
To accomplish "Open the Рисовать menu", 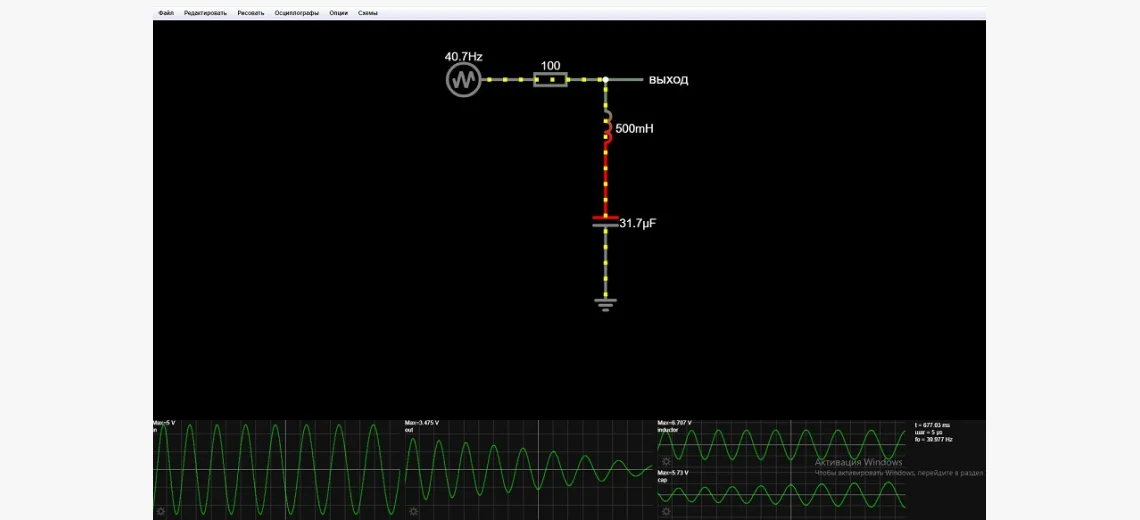I will click(x=251, y=13).
